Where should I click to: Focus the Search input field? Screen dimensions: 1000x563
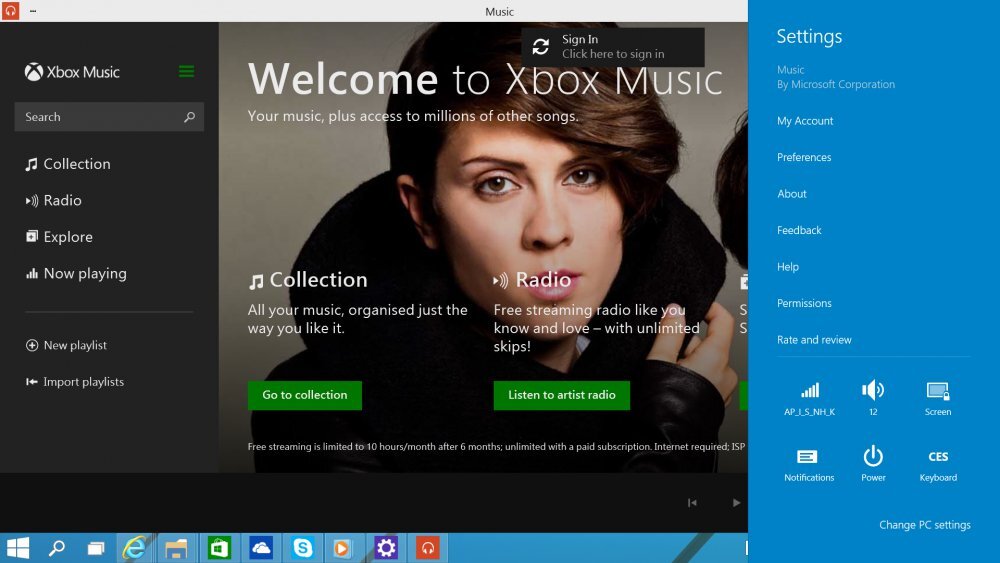click(x=109, y=117)
